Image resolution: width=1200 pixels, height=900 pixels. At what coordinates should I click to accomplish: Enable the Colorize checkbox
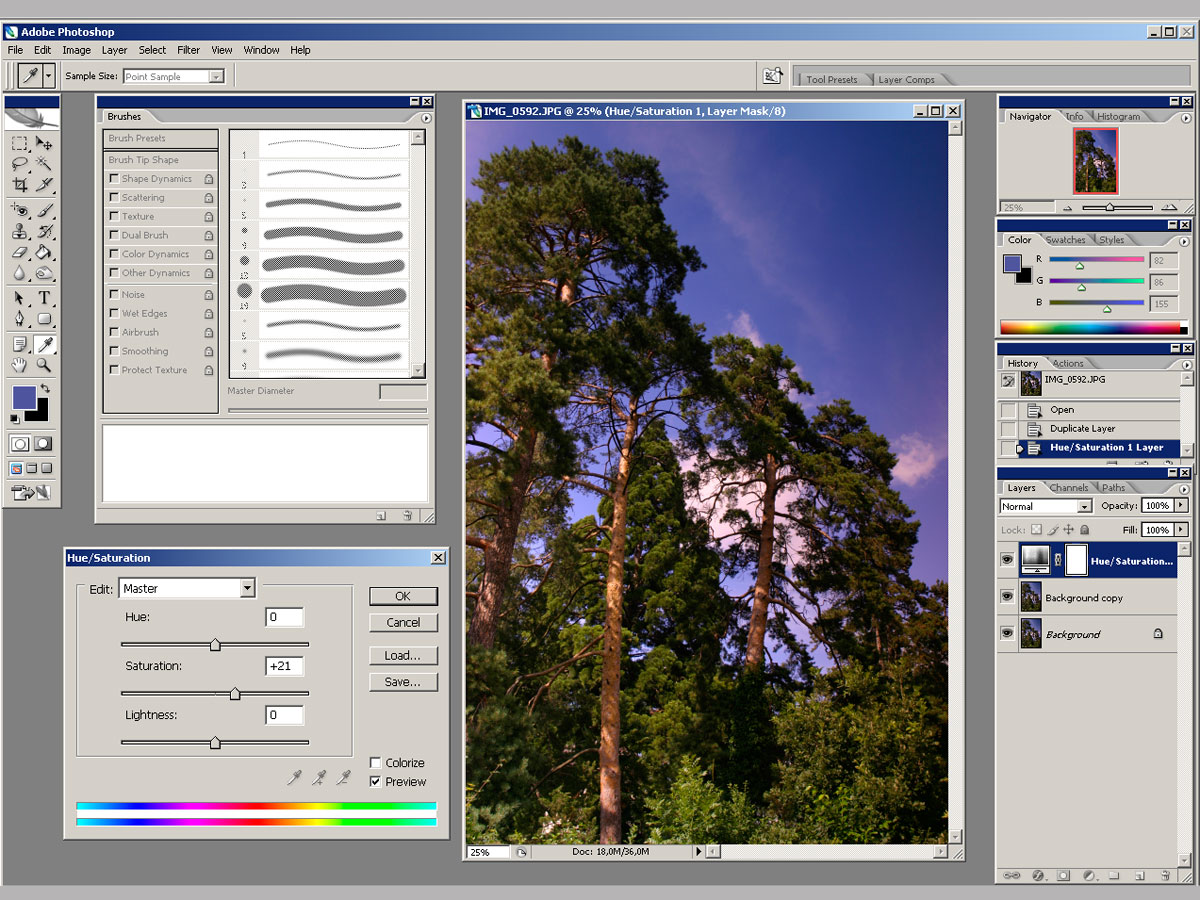375,763
